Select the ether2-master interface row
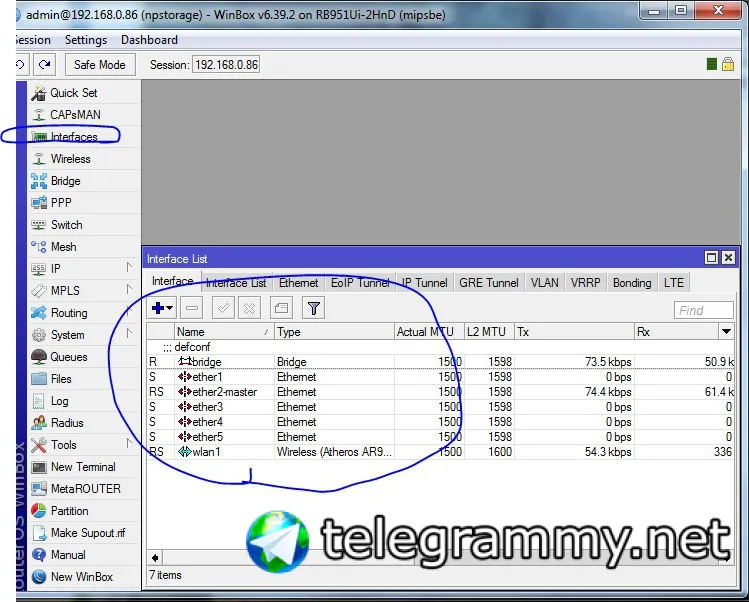The width and height of the screenshot is (749, 602). (440, 392)
